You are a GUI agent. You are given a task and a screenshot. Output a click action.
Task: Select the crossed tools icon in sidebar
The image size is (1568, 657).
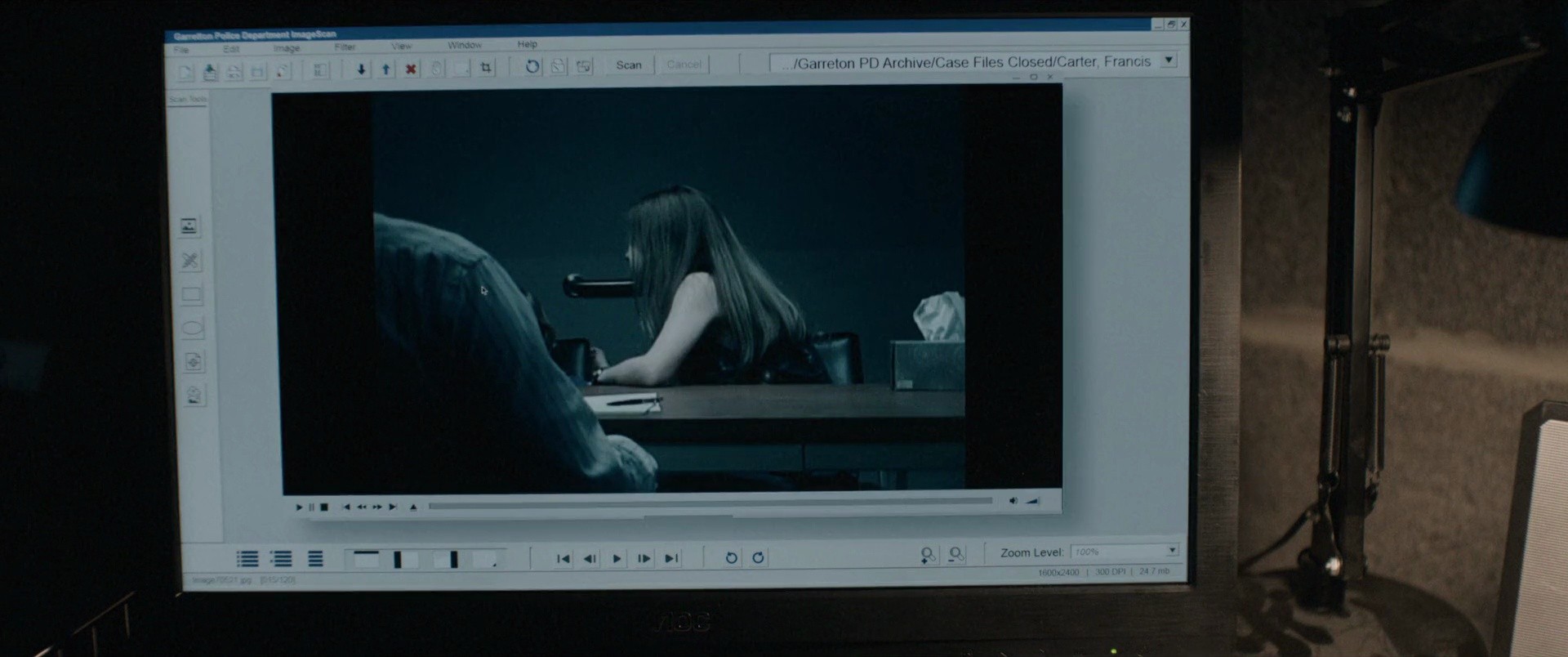[x=190, y=261]
